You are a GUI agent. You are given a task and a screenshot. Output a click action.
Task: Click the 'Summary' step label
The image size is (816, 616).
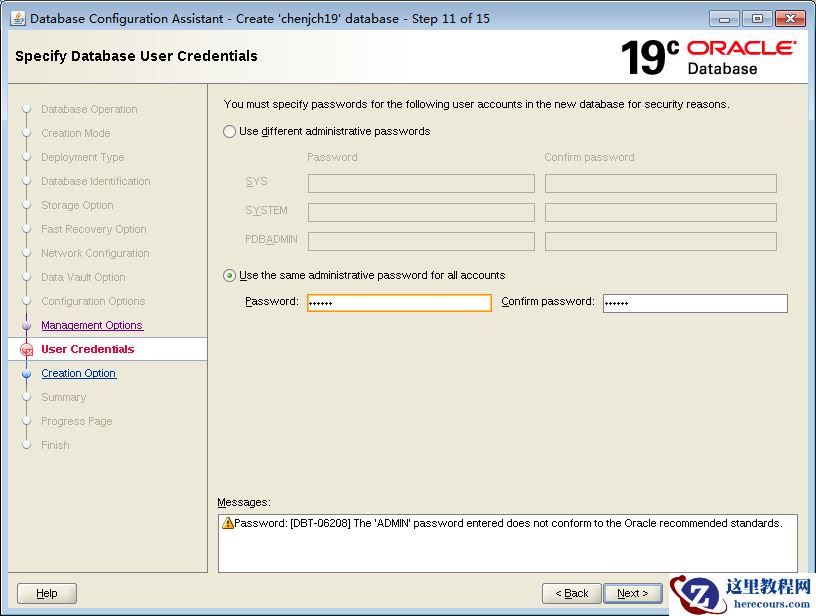(63, 397)
